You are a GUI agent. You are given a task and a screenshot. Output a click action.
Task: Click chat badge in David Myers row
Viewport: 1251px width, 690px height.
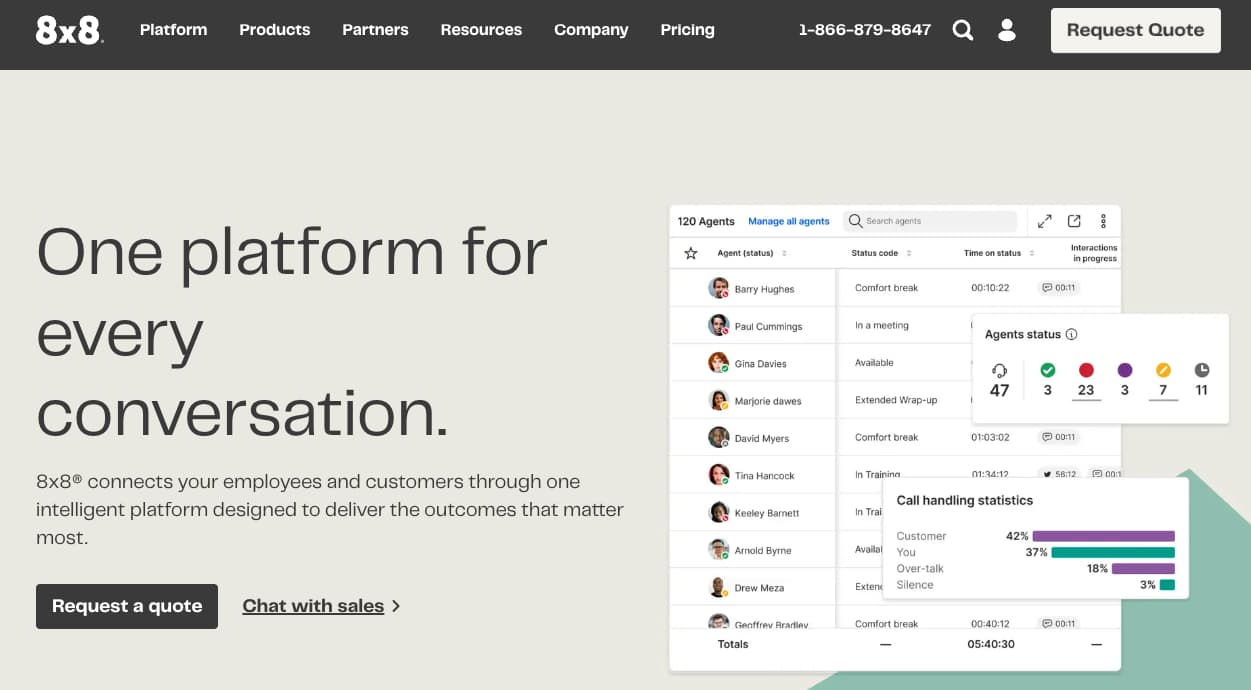pyautogui.click(x=1059, y=437)
